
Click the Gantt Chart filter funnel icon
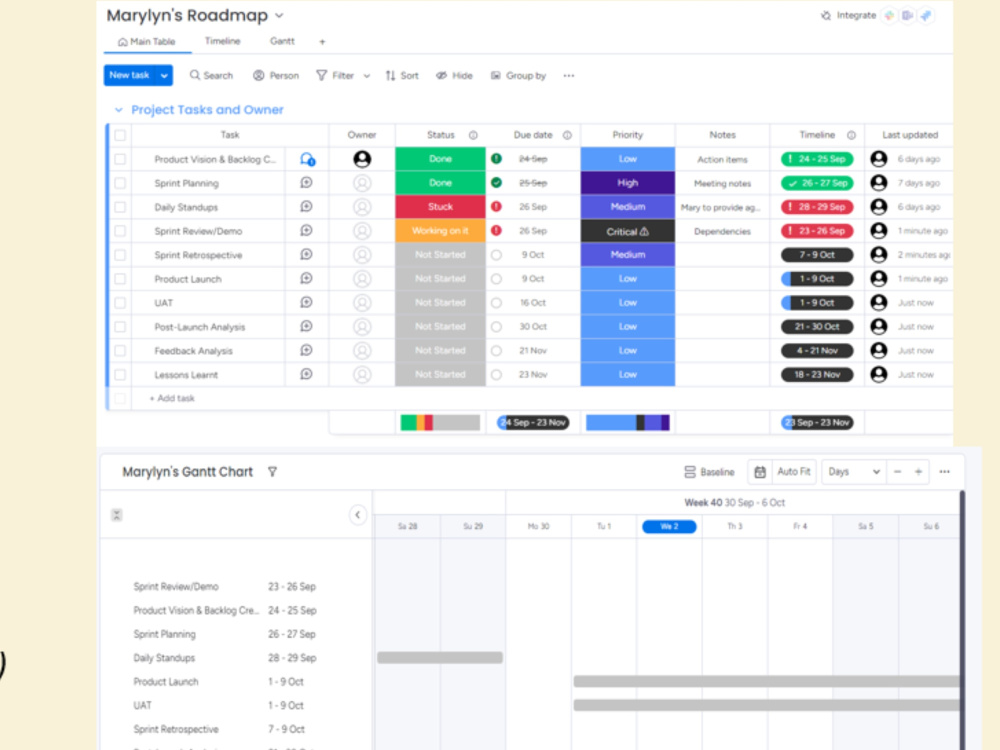pyautogui.click(x=272, y=472)
